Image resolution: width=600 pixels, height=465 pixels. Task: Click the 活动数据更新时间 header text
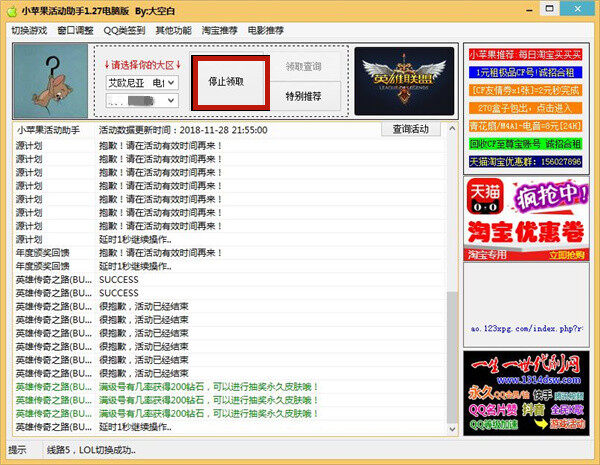183,130
